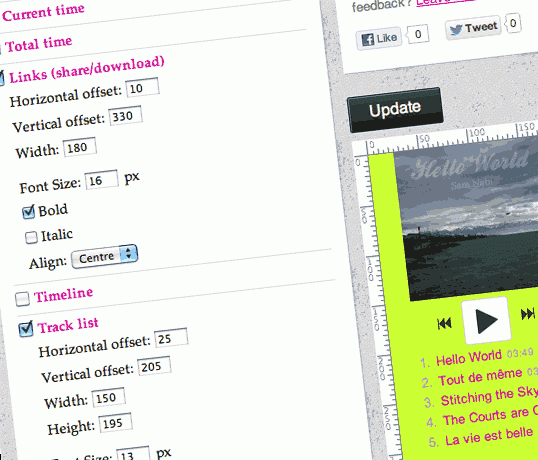Click the Tweet button
538x460 pixels.
(x=473, y=27)
